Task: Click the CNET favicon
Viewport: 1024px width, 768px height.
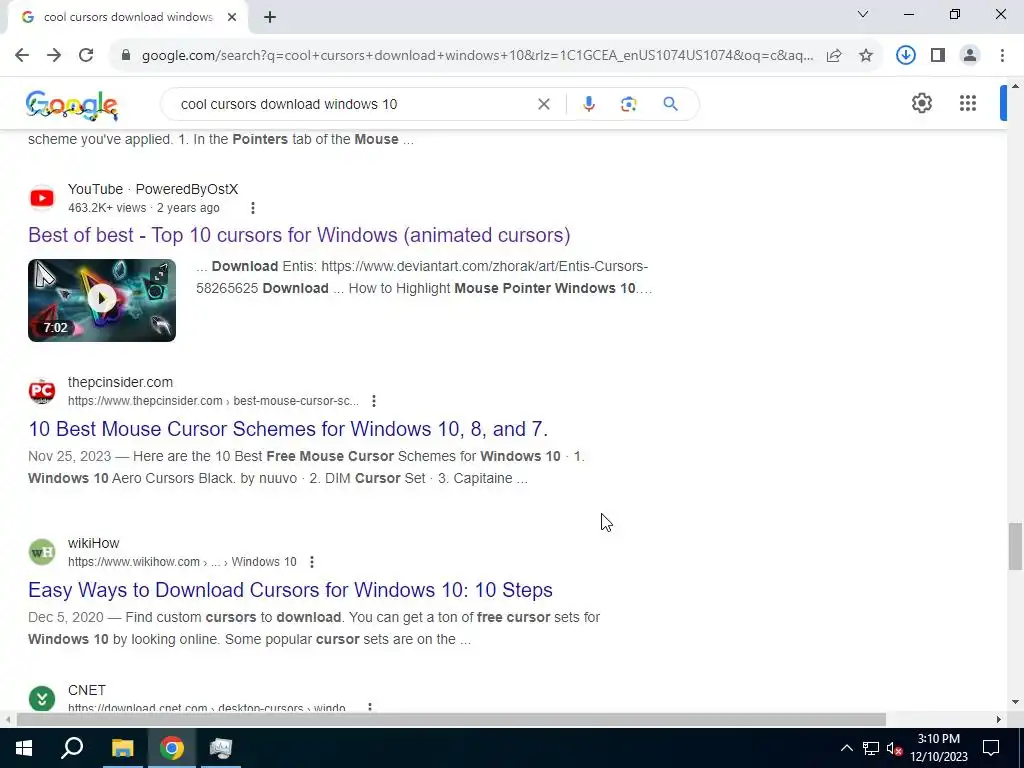Action: [x=42, y=699]
